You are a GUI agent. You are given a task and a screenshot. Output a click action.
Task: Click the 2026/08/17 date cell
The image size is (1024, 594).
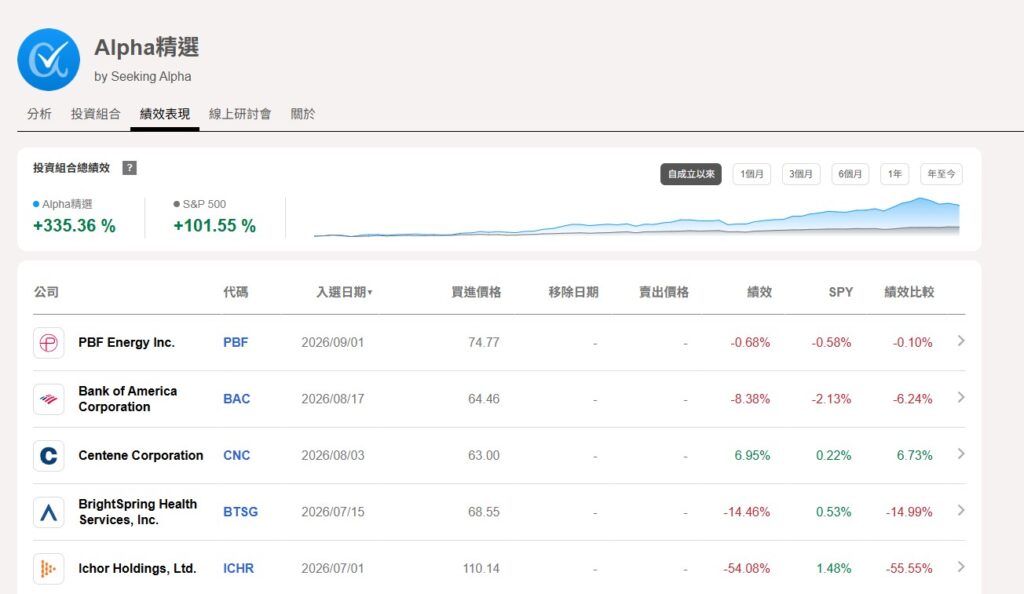(x=332, y=399)
